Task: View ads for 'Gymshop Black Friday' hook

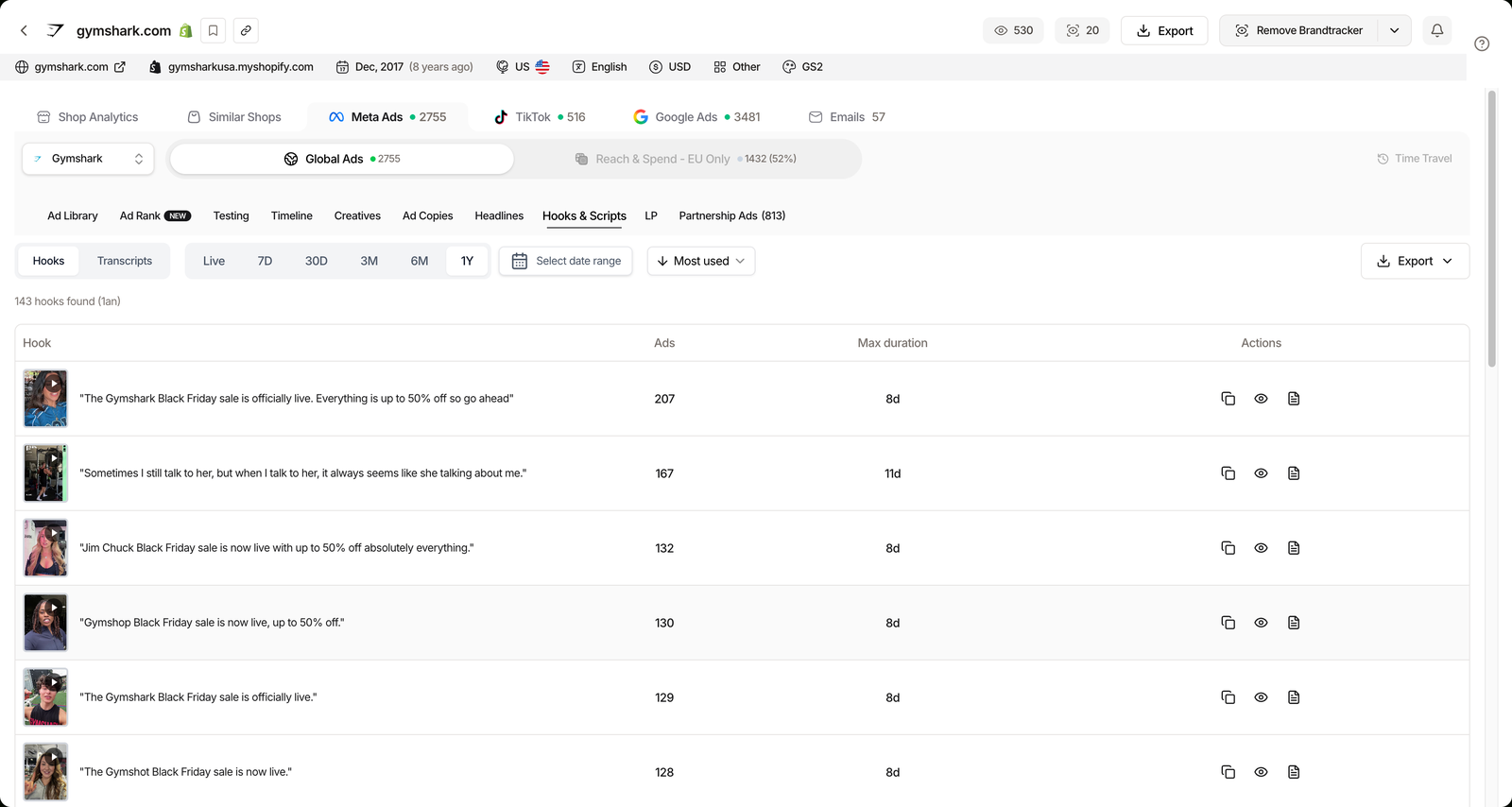Action: click(1261, 623)
